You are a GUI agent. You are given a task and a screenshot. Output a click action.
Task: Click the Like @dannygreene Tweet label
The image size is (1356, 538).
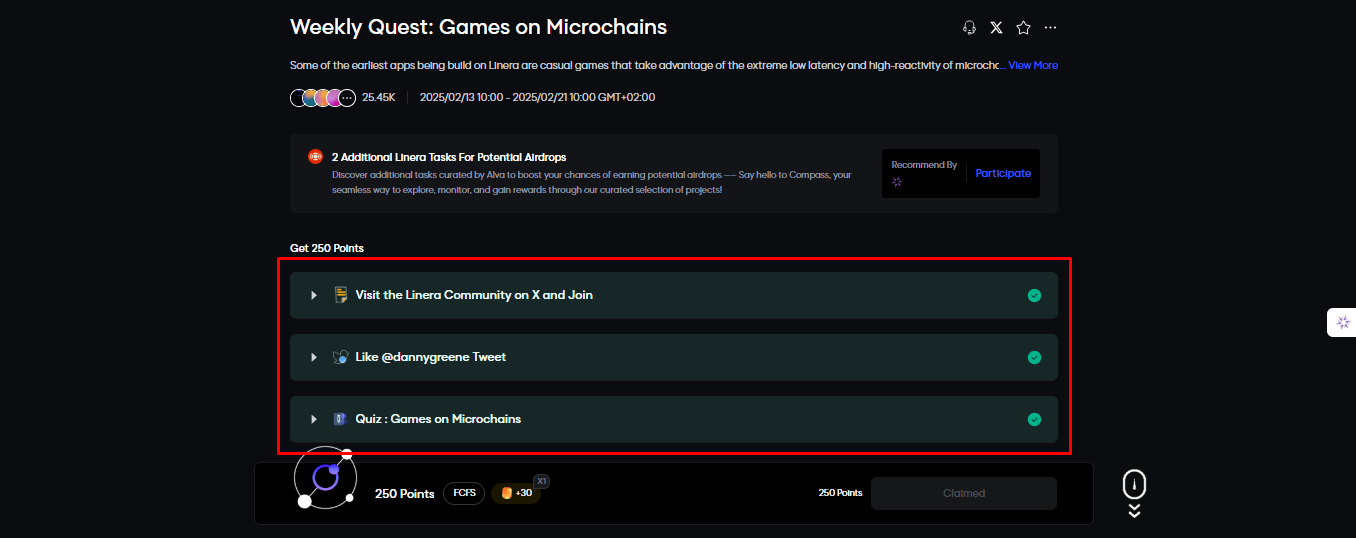[431, 357]
